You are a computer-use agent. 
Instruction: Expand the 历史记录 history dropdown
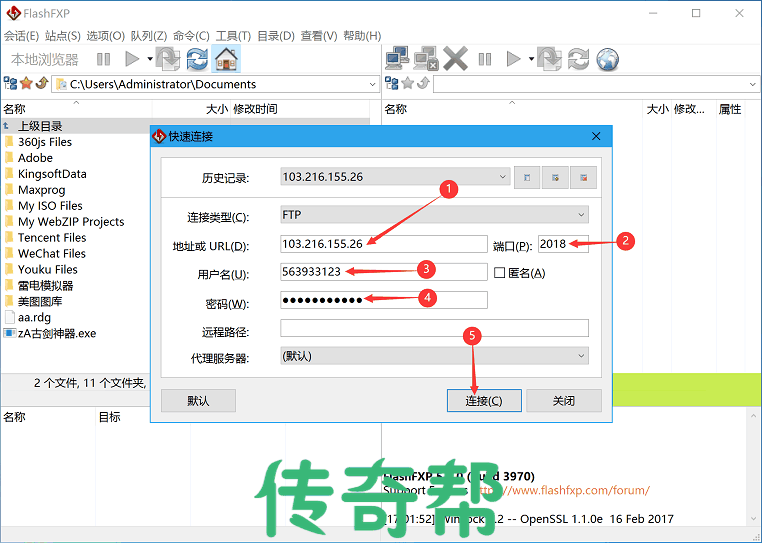click(x=502, y=177)
